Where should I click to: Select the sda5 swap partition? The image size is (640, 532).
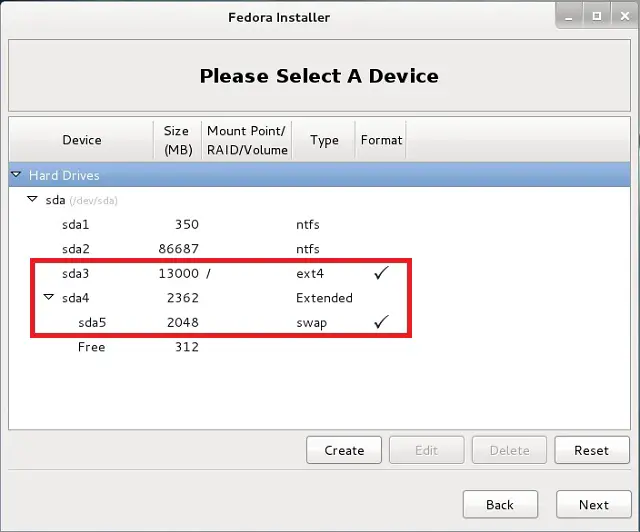click(319, 322)
